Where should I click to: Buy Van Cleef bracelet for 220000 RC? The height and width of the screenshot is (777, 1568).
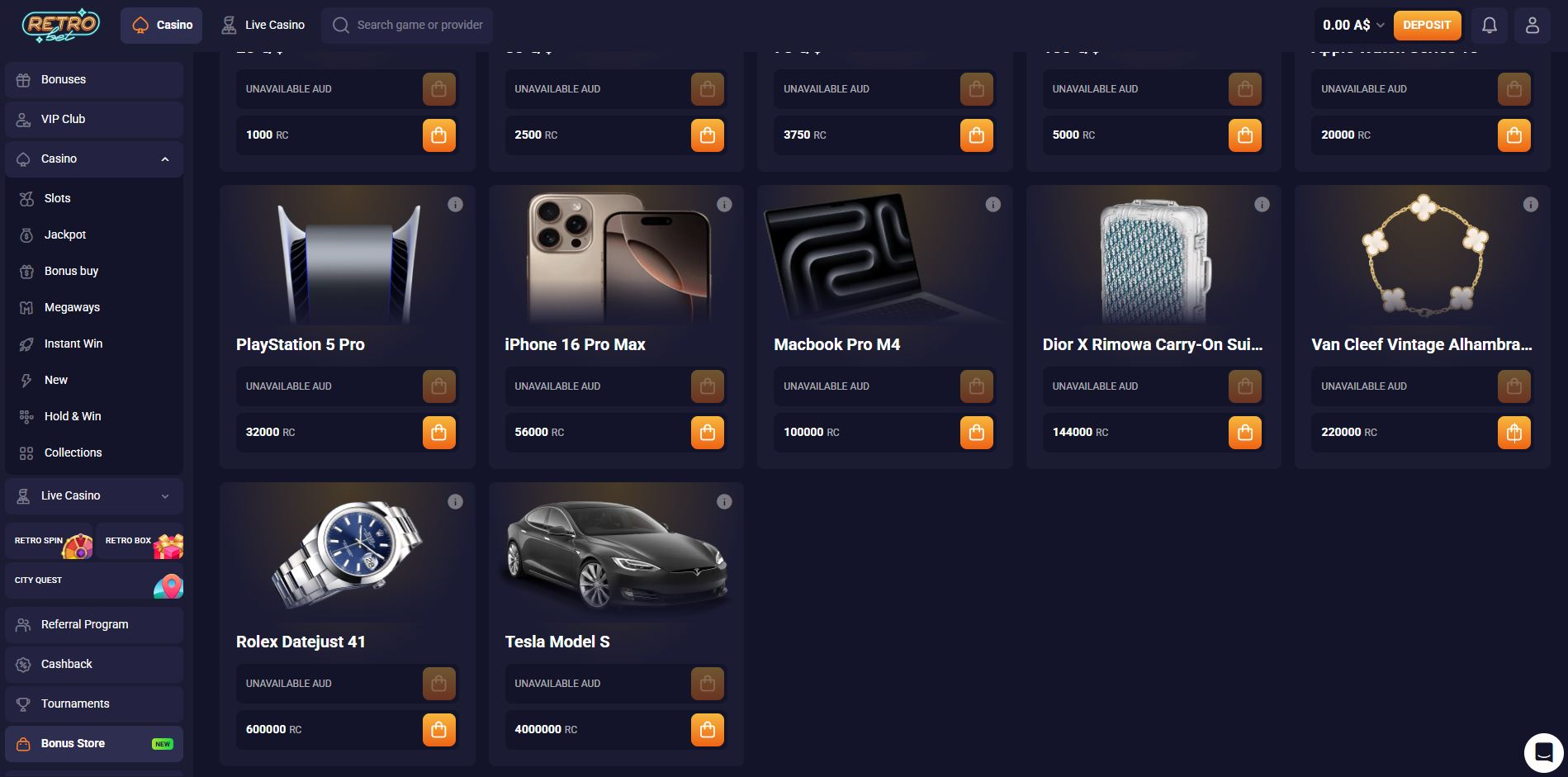tap(1514, 433)
